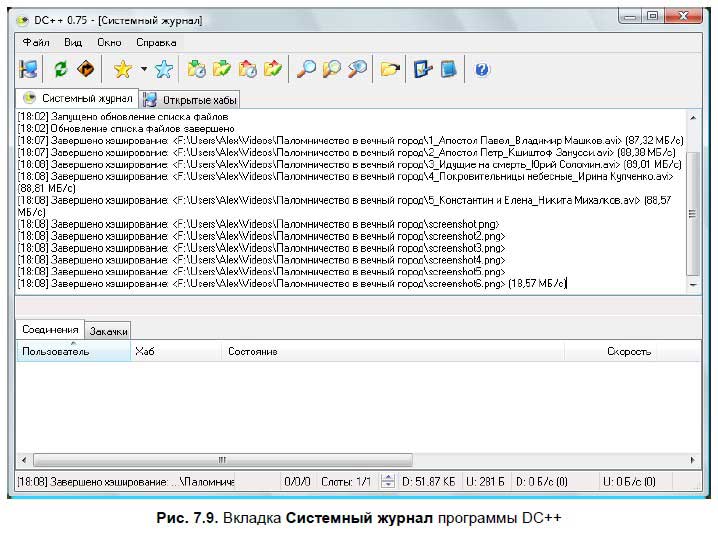Open the Download Queue icon
This screenshot has width=718, height=533.
(197, 70)
